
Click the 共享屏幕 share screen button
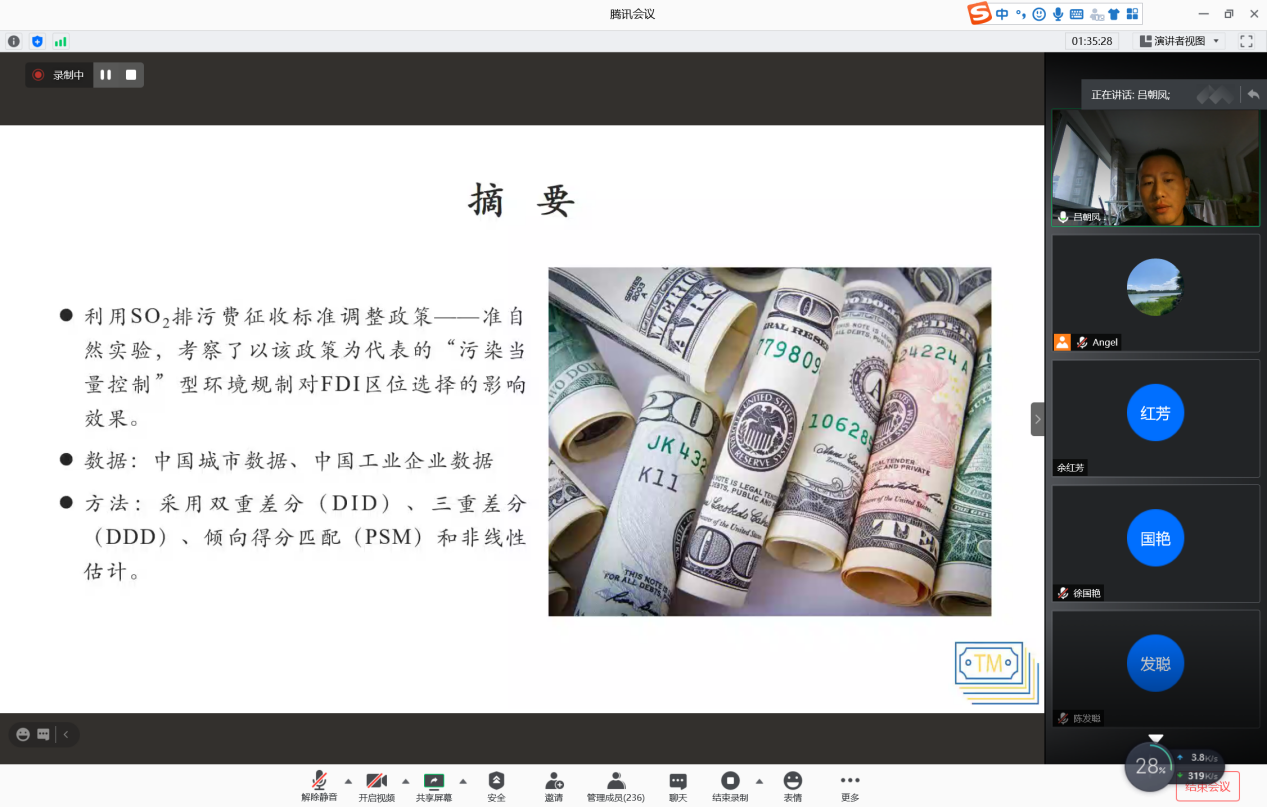[x=434, y=786]
